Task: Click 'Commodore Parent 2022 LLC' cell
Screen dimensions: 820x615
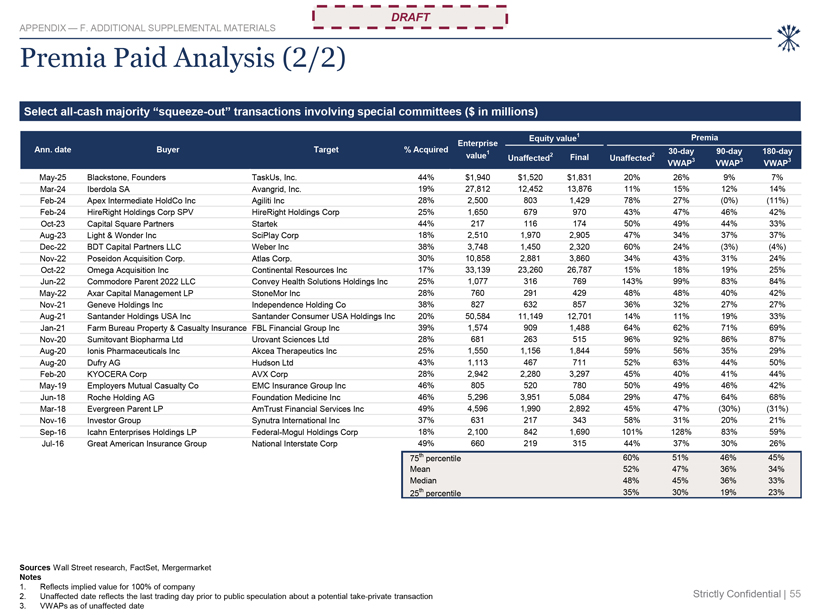Action: coord(141,281)
